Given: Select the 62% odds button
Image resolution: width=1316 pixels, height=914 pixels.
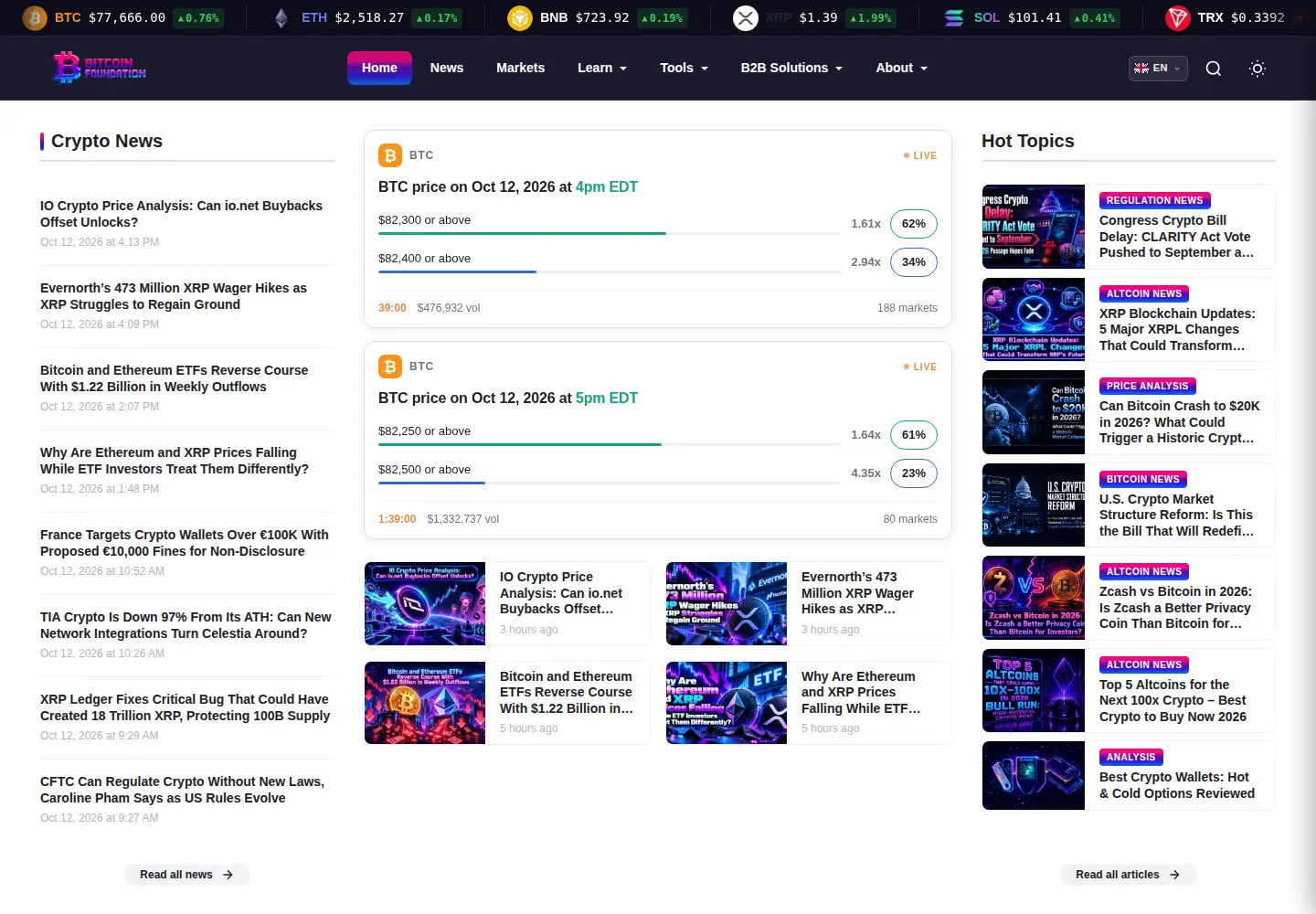Looking at the screenshot, I should pos(914,224).
